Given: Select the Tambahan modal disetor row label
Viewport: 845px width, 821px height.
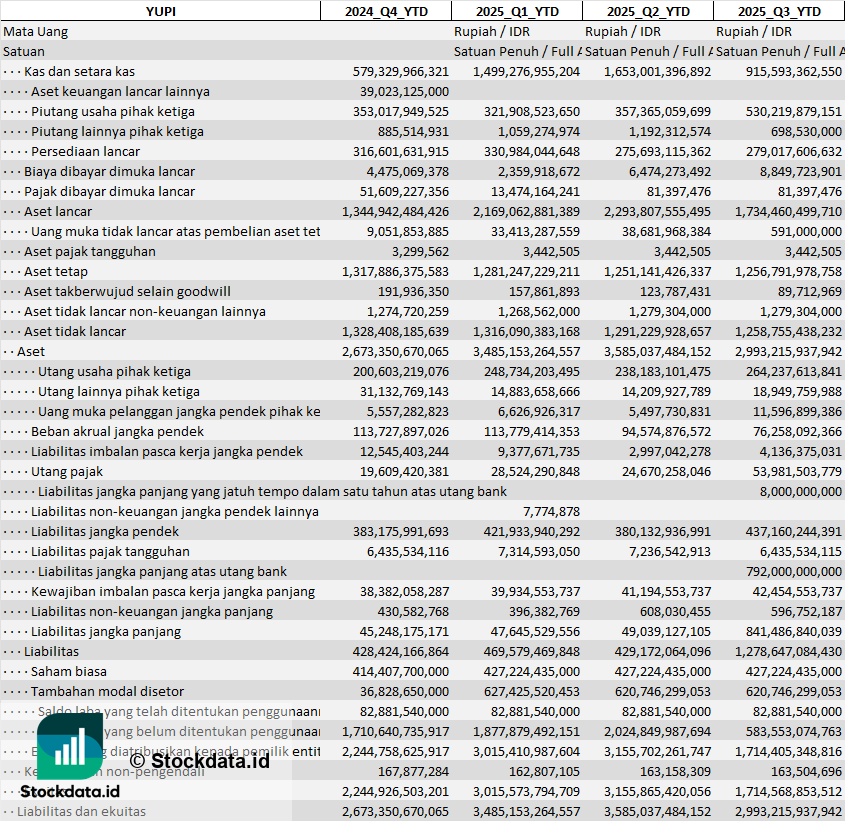Looking at the screenshot, I should [107, 691].
